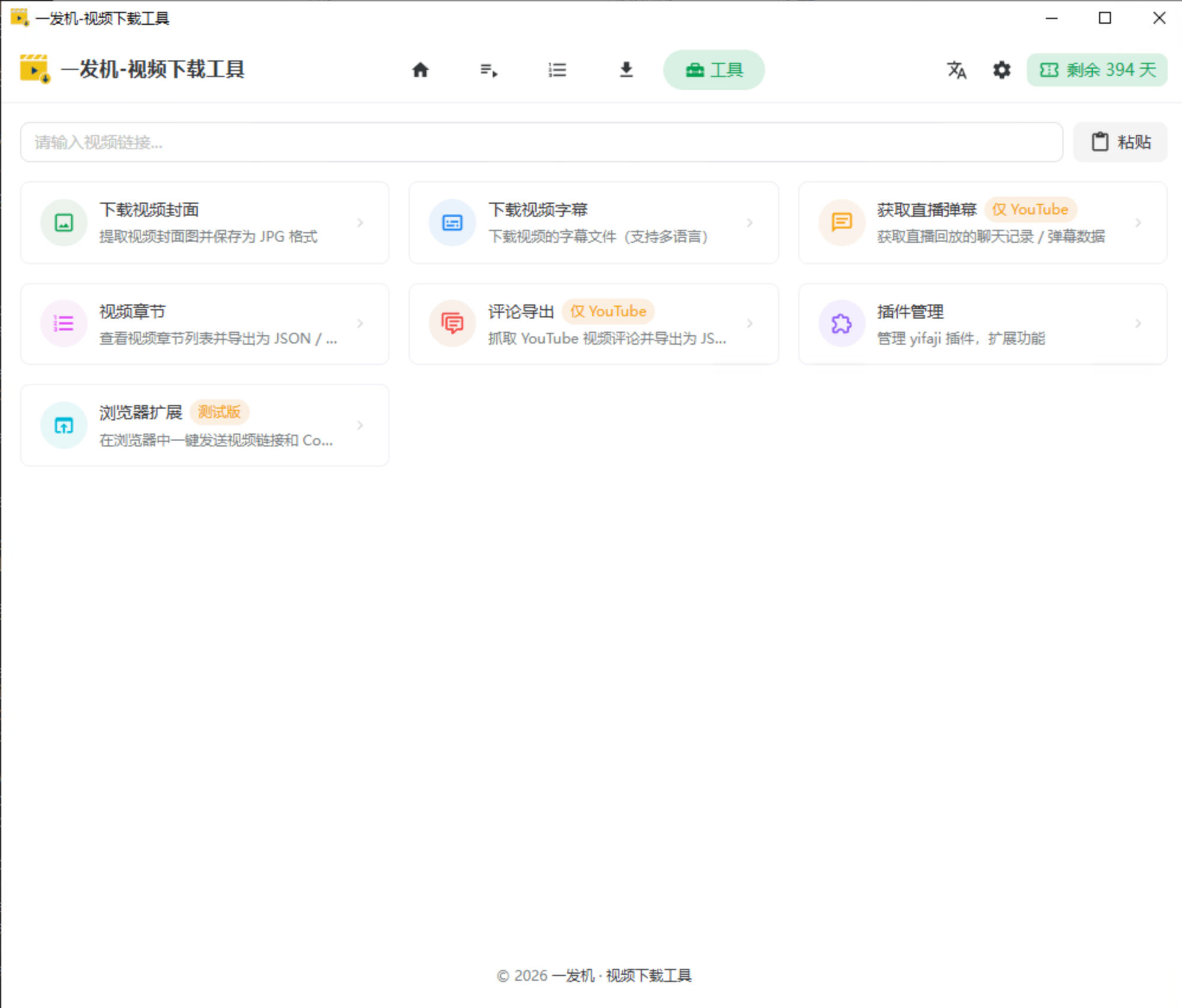Click description starting 在浏览器中一键发送视频链接
Viewport: 1182px width, 1008px height.
point(216,441)
